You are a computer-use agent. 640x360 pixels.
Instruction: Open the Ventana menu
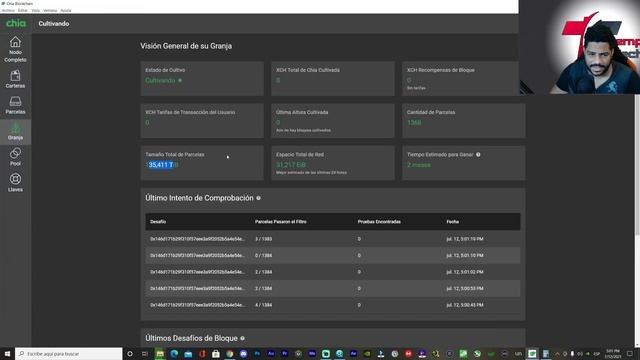pyautogui.click(x=50, y=10)
